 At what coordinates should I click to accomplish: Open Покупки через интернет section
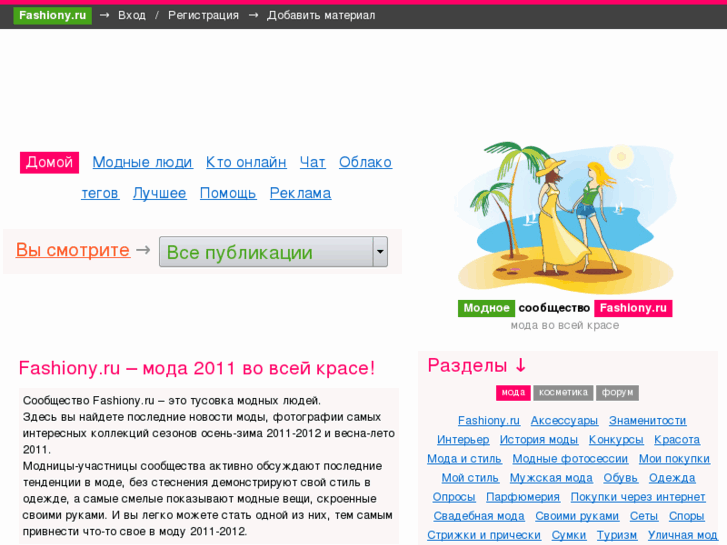[x=638, y=496]
